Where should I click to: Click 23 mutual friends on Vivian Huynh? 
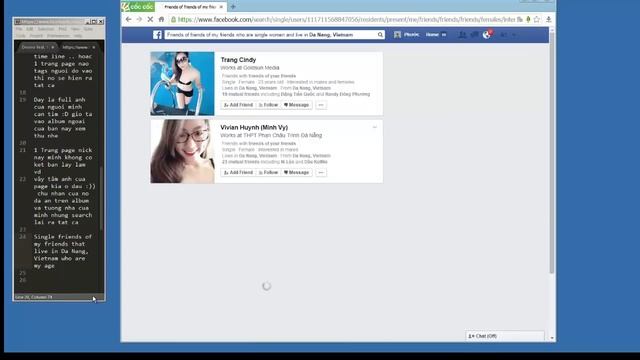pos(241,162)
